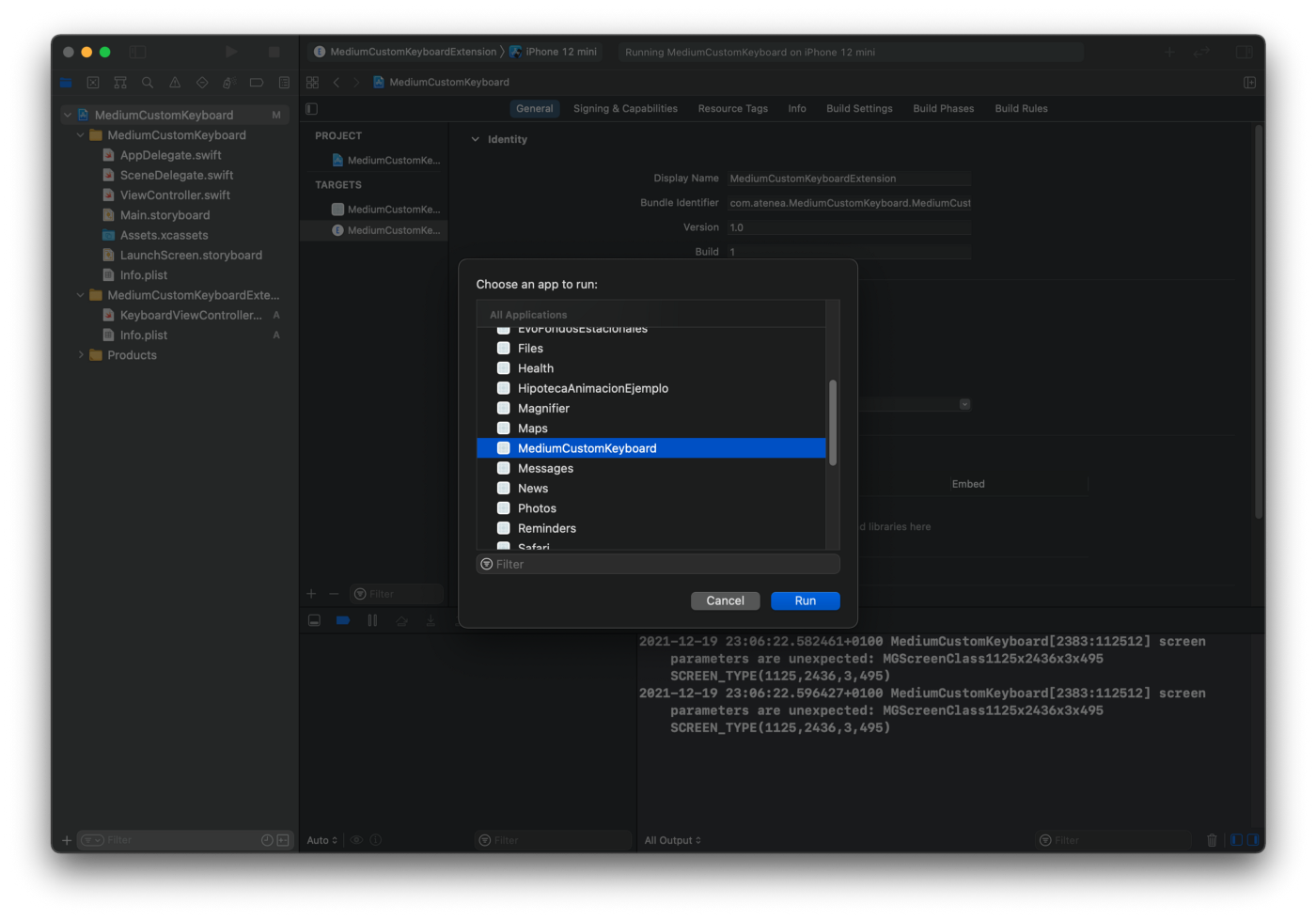This screenshot has width=1316, height=920.
Task: Remove target with minus button
Action: click(x=334, y=594)
